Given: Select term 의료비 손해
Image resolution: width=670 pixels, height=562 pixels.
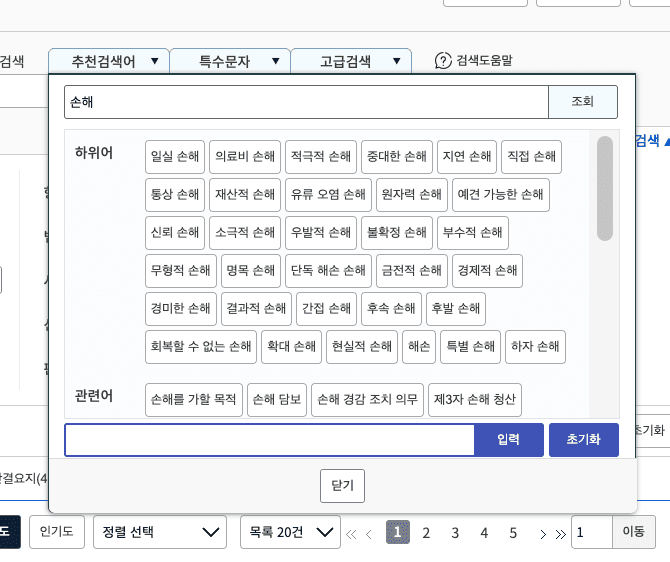Looking at the screenshot, I should pyautogui.click(x=245, y=157).
